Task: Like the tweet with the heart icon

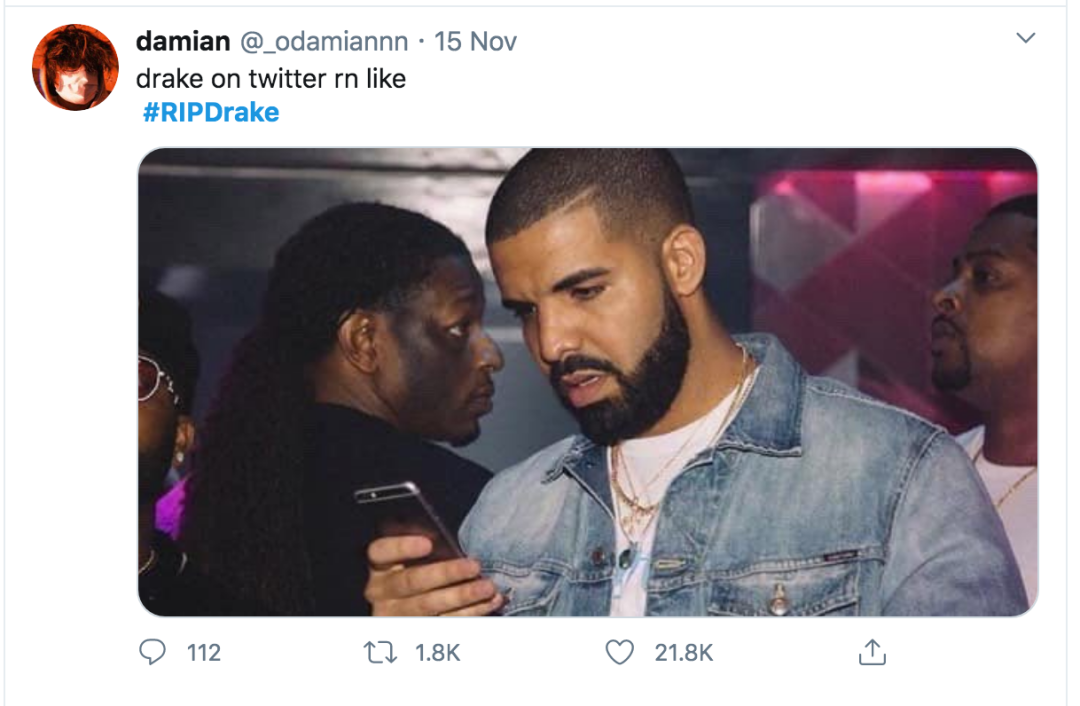Action: point(620,653)
